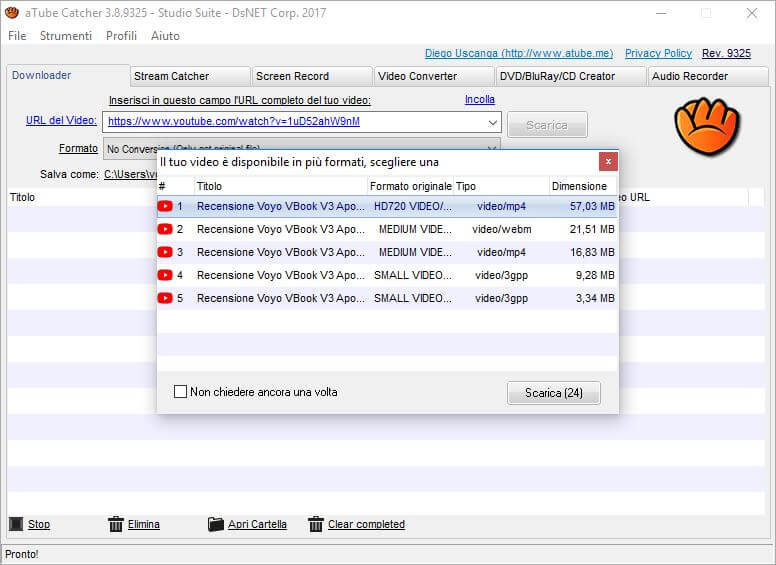Screen dimensions: 776x565
Task: Click the Apri Cartella folder icon
Action: coord(216,524)
